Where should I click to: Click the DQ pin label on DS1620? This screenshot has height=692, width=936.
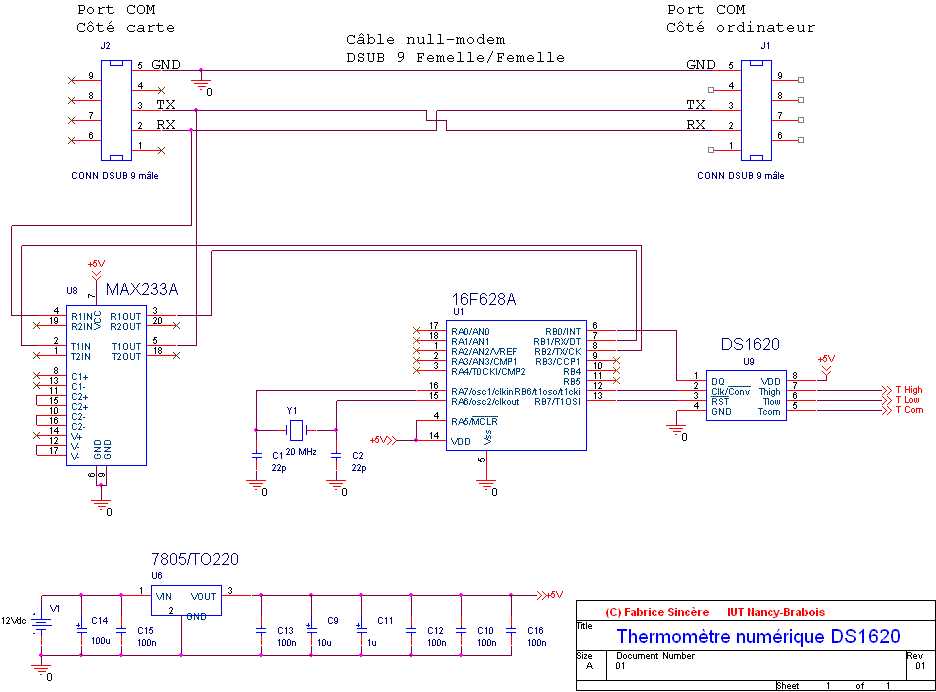click(718, 382)
